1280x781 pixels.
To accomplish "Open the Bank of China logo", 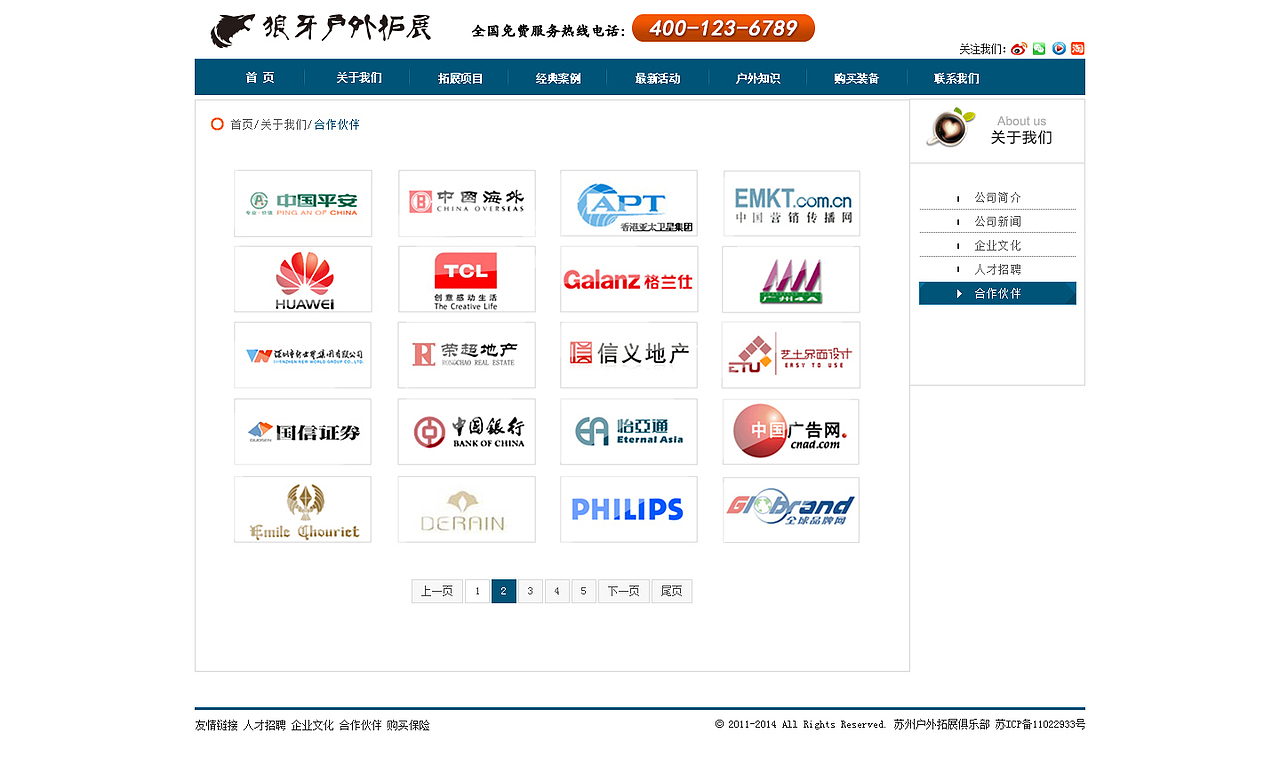I will pos(467,432).
